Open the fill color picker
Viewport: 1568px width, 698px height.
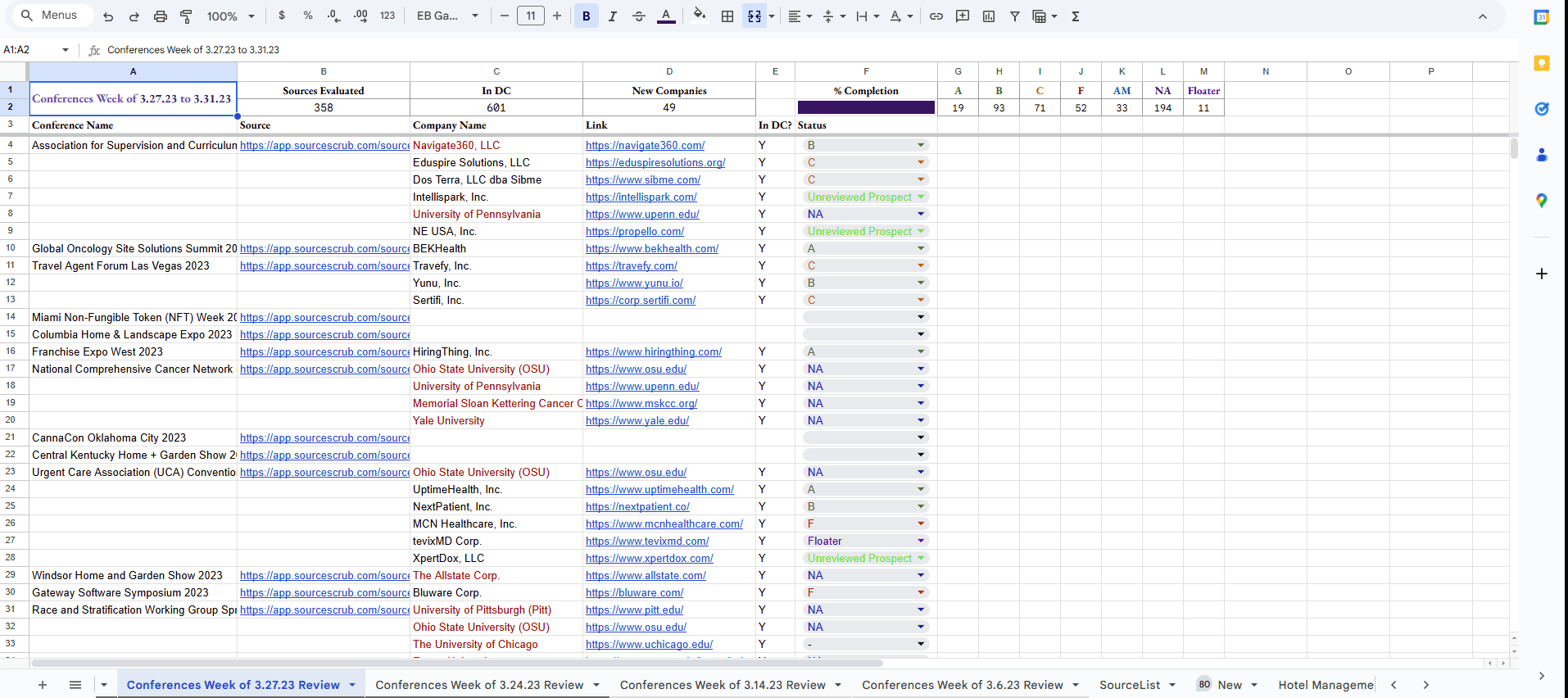pos(700,15)
